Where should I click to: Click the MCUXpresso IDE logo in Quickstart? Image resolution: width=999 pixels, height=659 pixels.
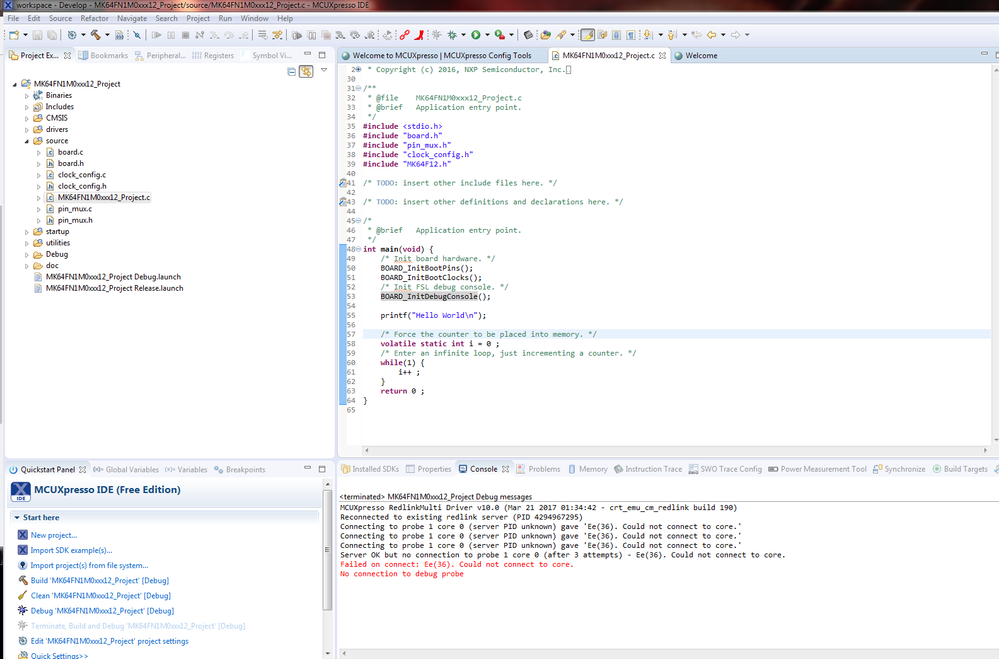click(20, 491)
